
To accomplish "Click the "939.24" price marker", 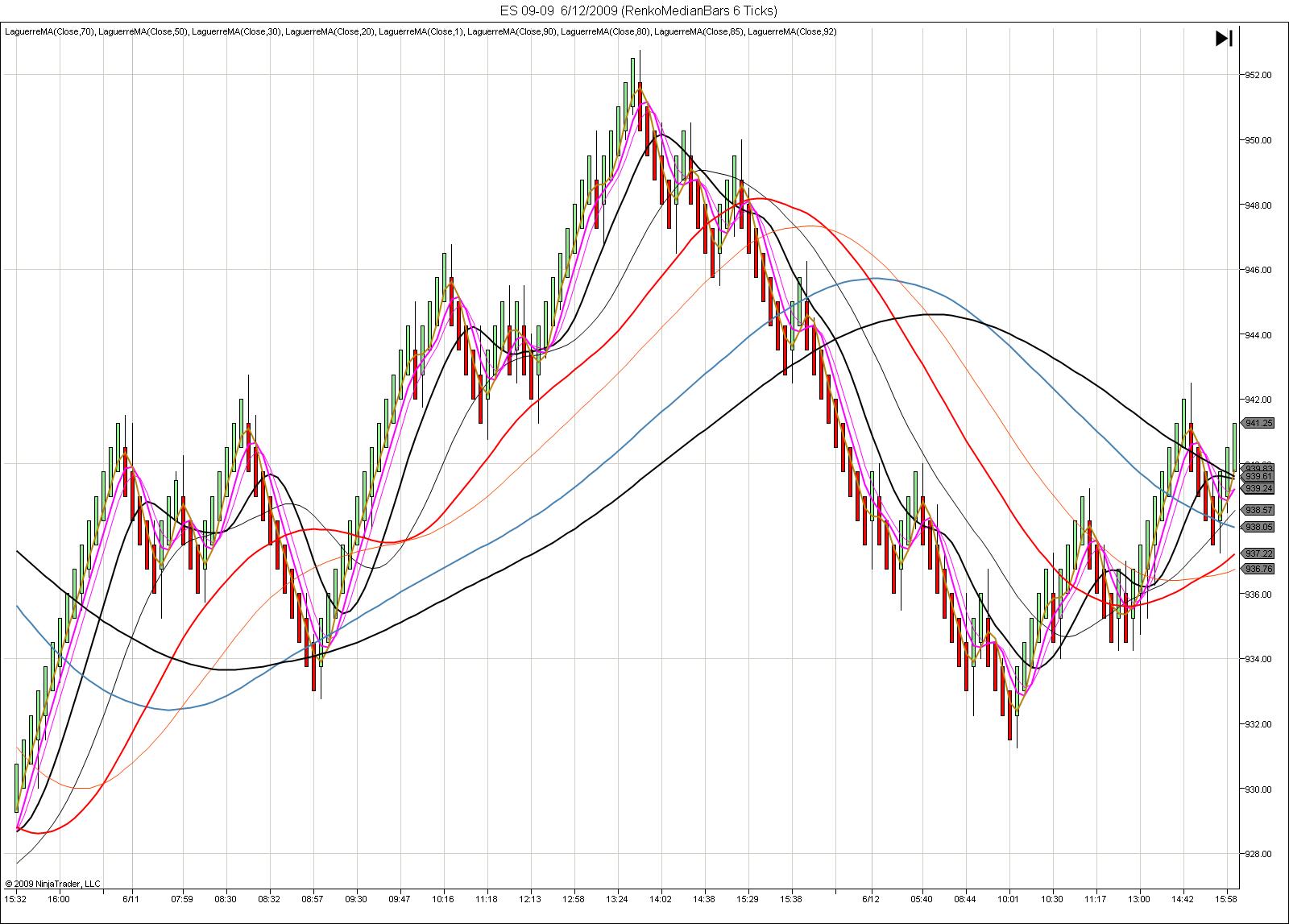I will pyautogui.click(x=1258, y=488).
